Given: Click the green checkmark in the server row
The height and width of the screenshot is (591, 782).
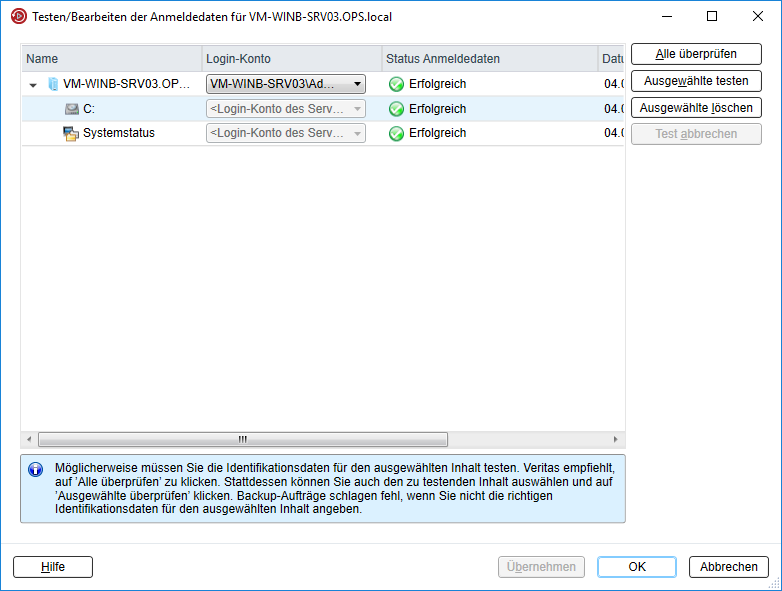Looking at the screenshot, I should (396, 85).
